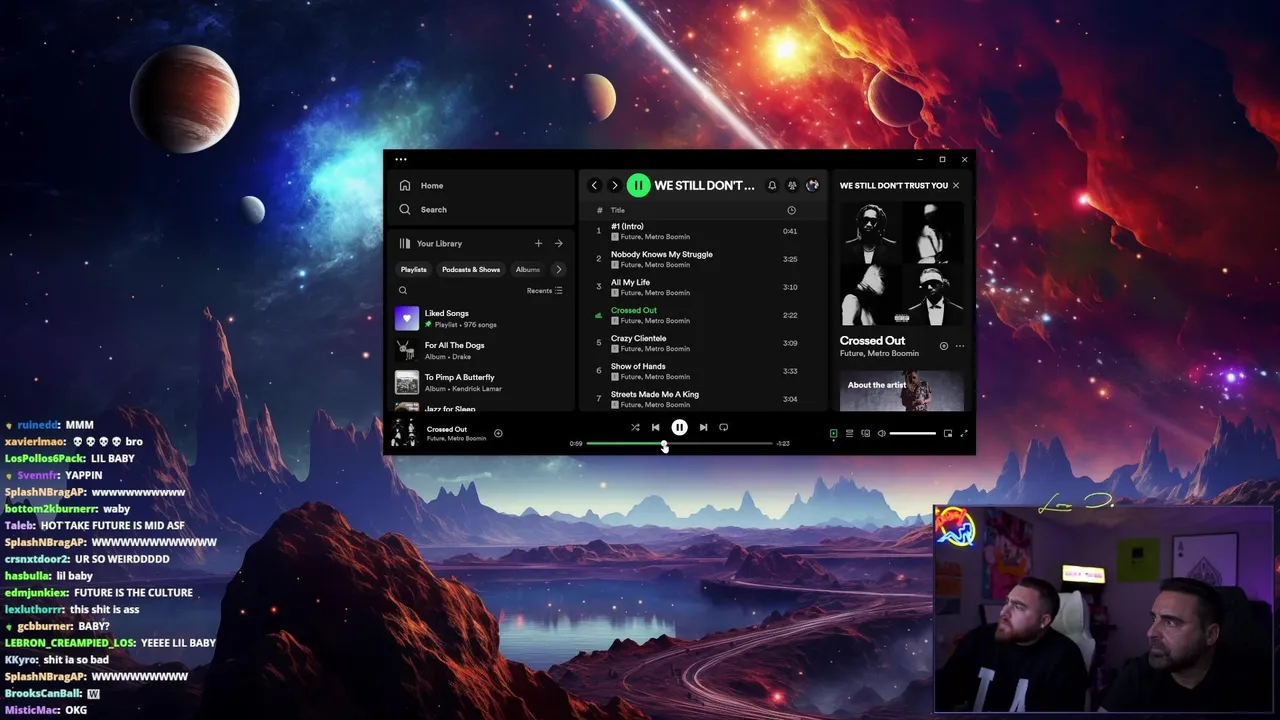Open the Crossed Out title in the player bar
The width and height of the screenshot is (1280, 720).
(x=447, y=429)
